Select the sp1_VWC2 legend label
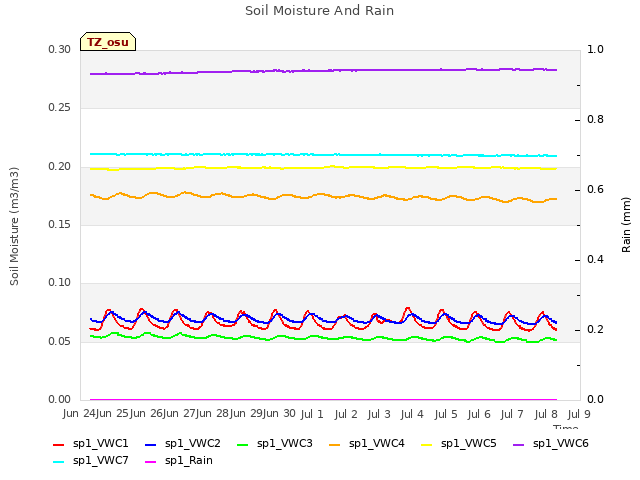This screenshot has width=640, height=480. 193,444
